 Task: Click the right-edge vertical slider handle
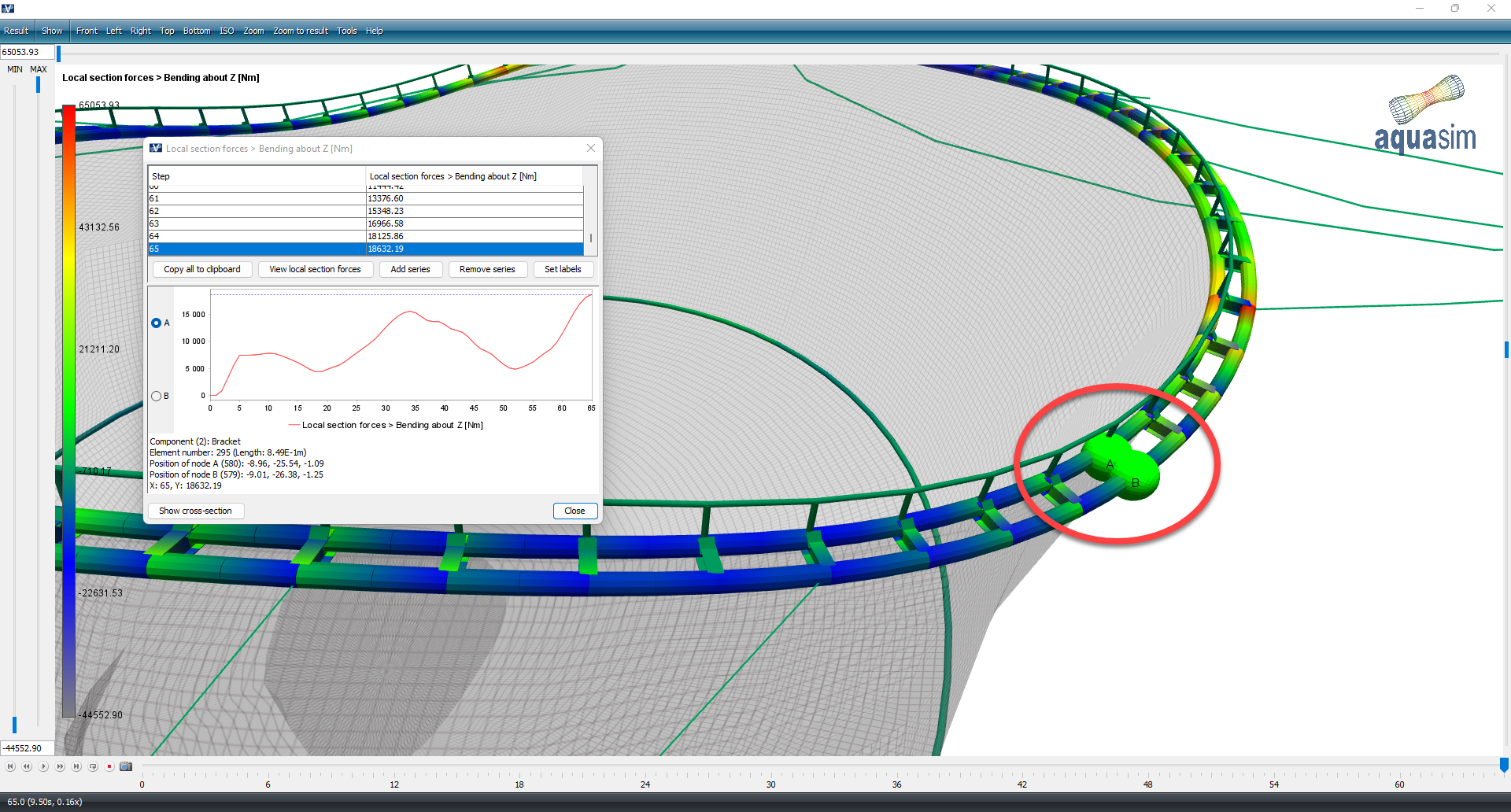[x=1506, y=350]
